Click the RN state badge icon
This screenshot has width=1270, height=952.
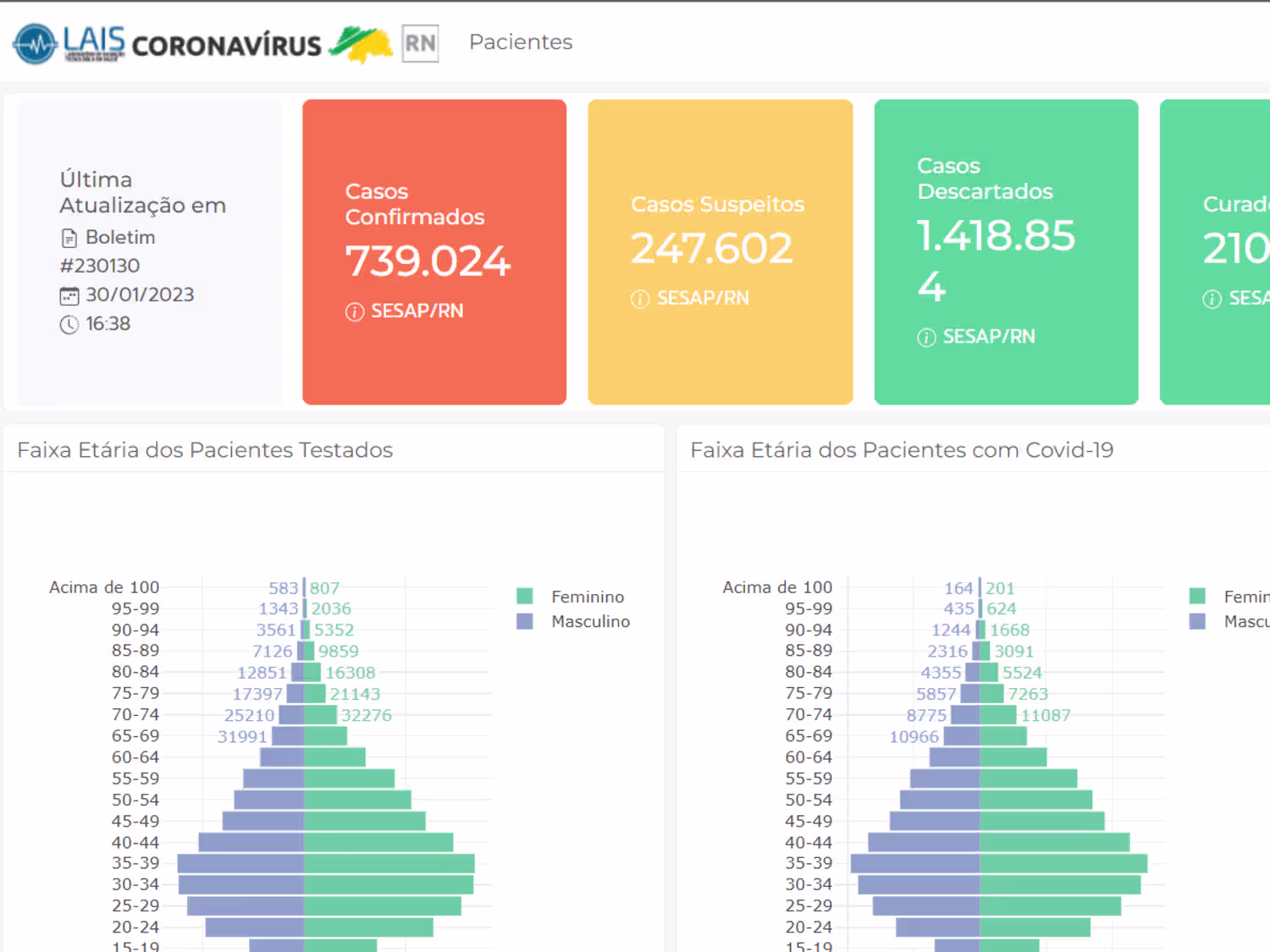420,43
